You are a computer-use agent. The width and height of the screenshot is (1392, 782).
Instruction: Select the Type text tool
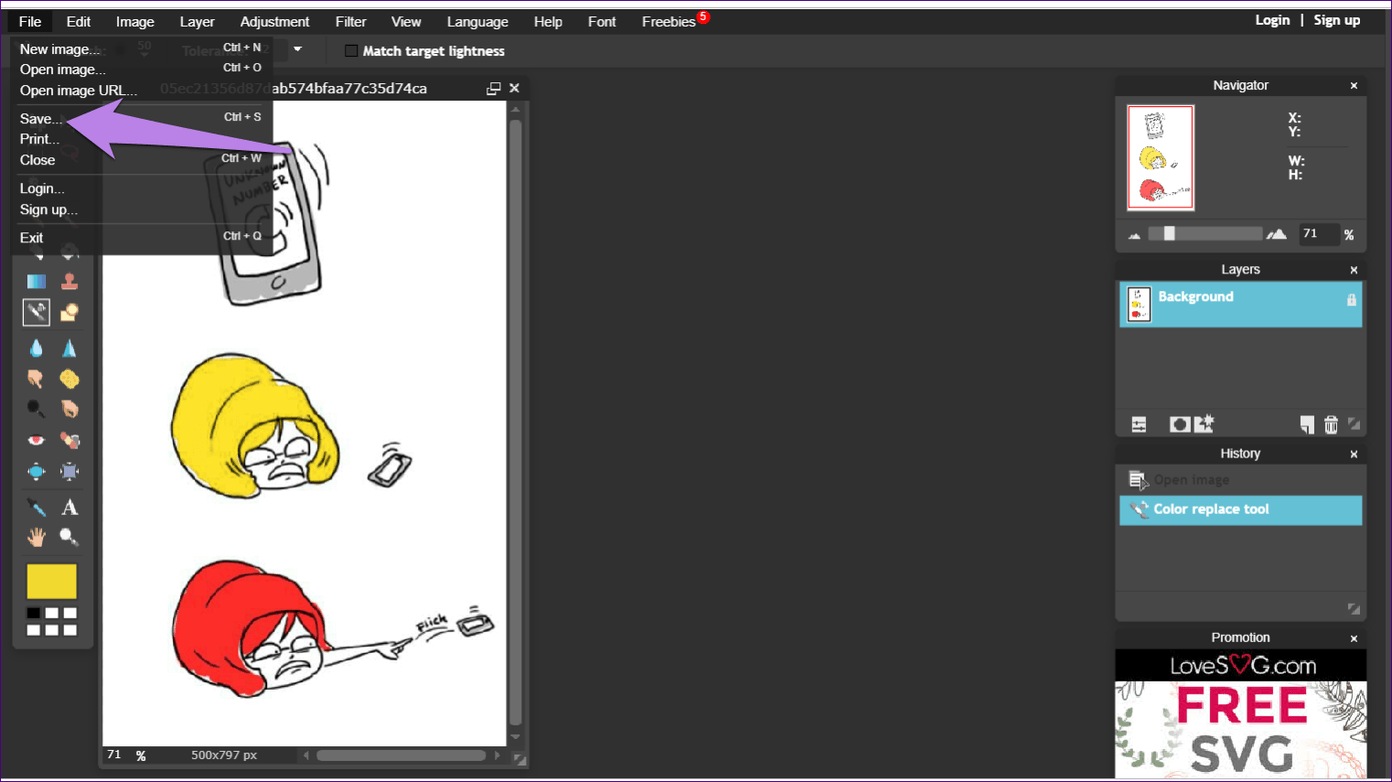(x=69, y=507)
